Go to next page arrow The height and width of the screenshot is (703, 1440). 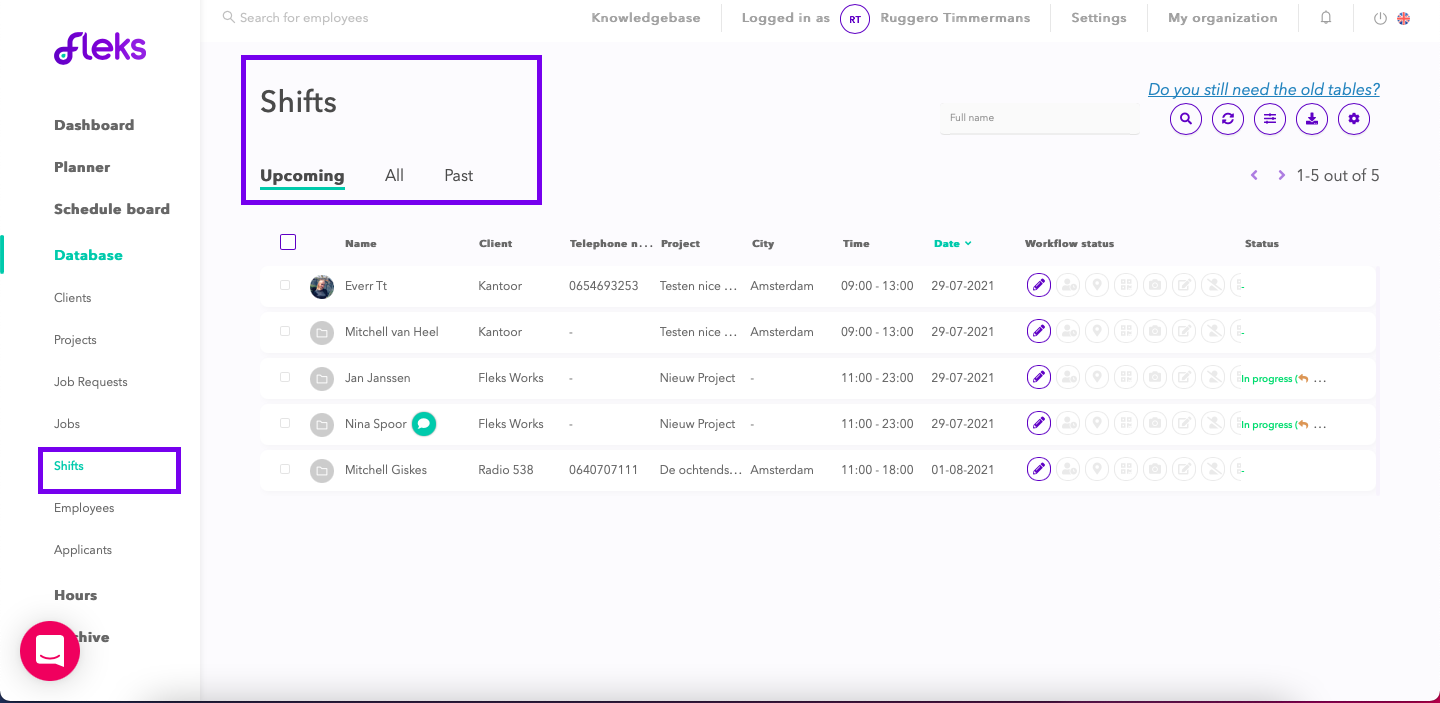click(1281, 175)
